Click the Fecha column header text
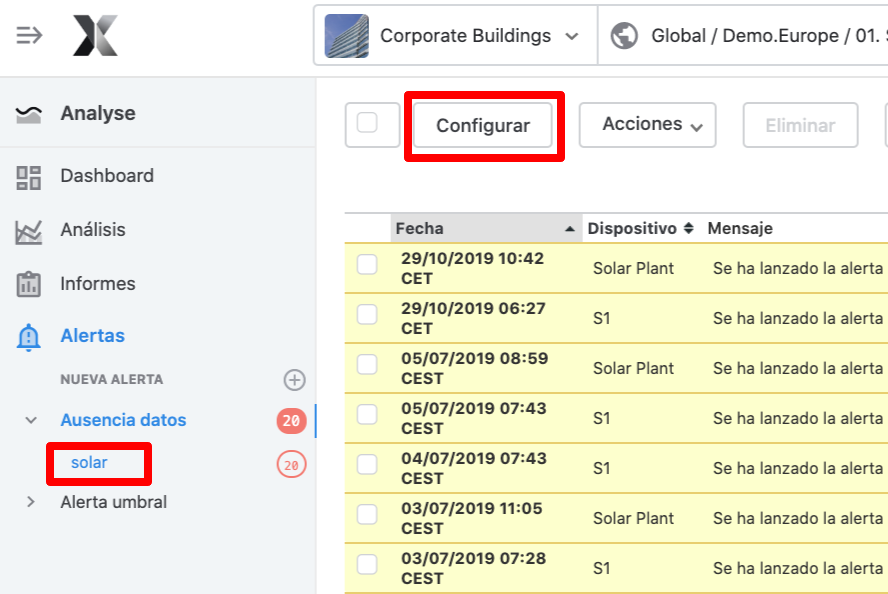Viewport: 888px width, 594px height. (420, 228)
